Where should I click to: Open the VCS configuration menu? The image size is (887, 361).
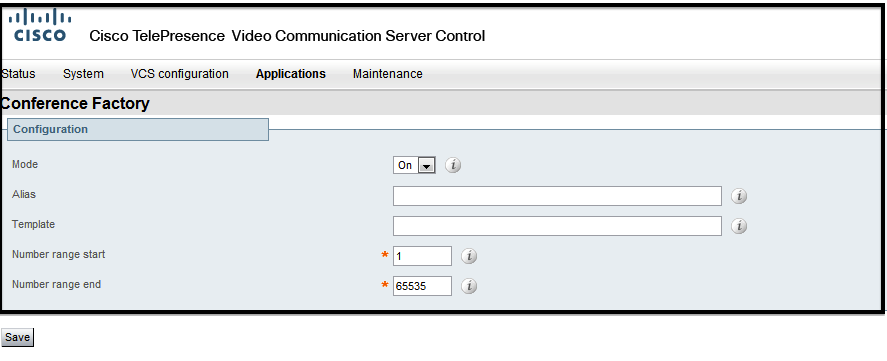point(179,74)
